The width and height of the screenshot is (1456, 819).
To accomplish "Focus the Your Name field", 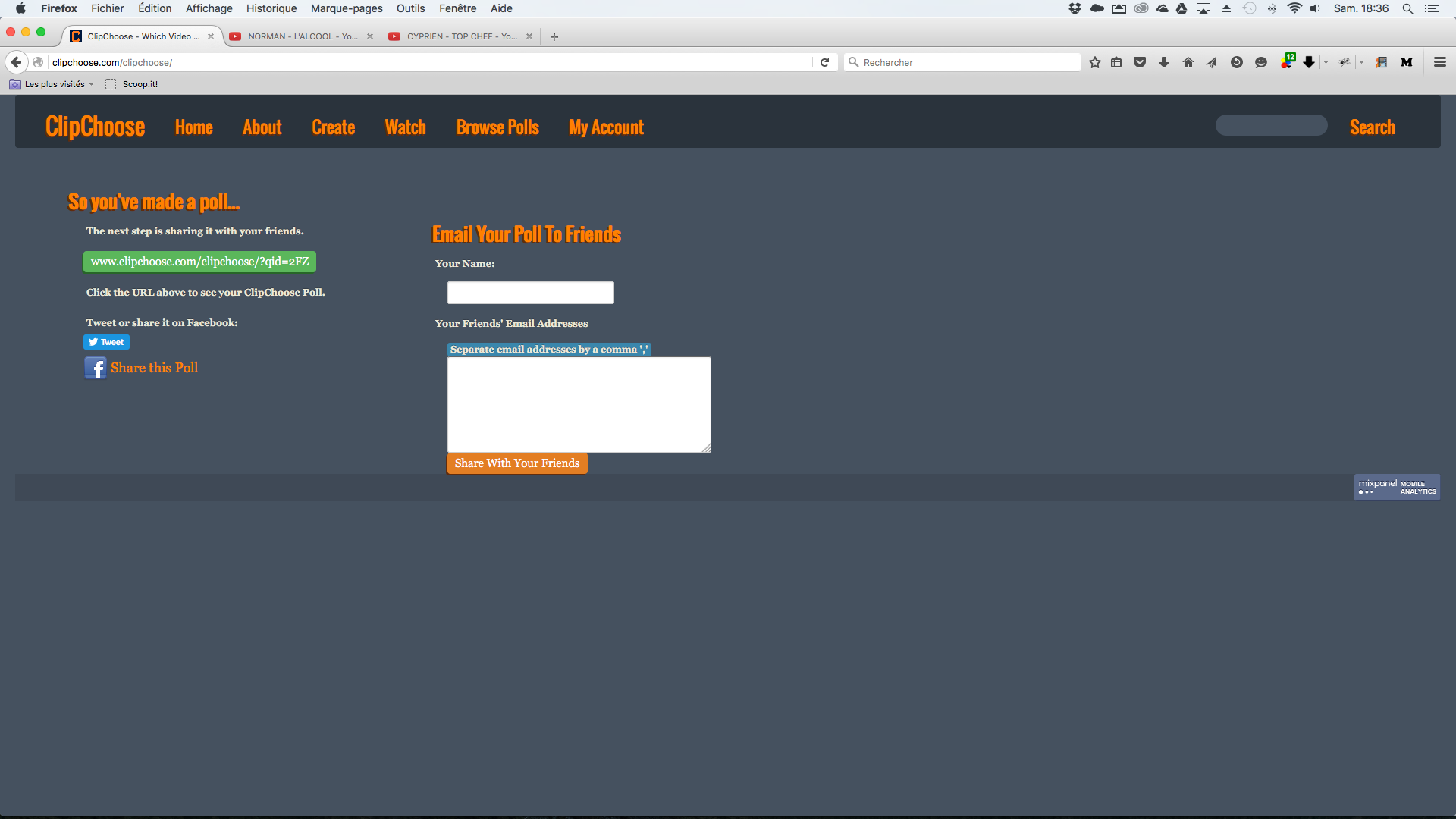I will (531, 293).
